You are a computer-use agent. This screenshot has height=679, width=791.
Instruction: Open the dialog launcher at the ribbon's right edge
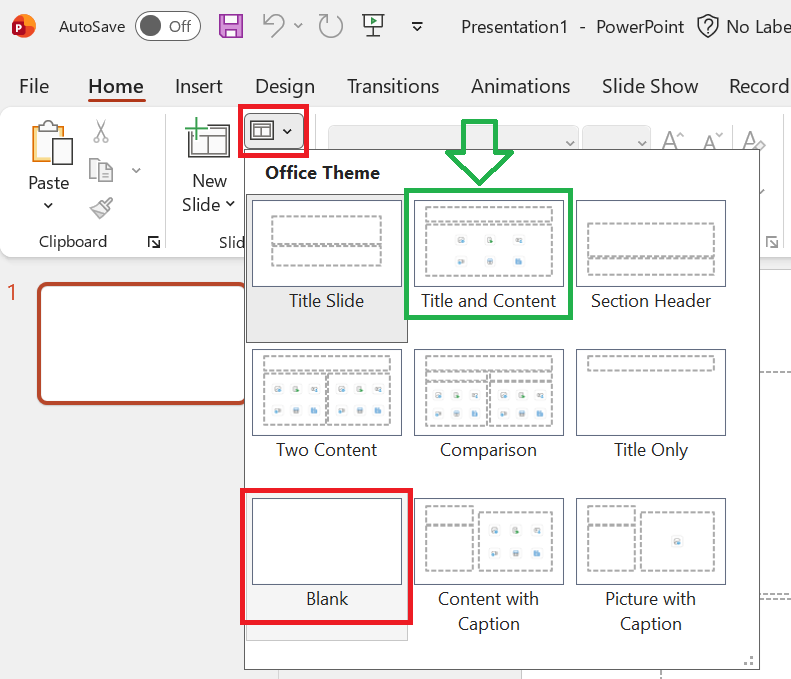pyautogui.click(x=772, y=242)
